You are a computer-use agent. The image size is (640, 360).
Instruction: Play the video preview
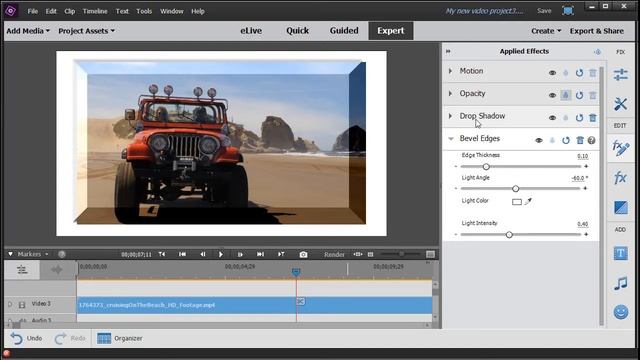pyautogui.click(x=221, y=254)
